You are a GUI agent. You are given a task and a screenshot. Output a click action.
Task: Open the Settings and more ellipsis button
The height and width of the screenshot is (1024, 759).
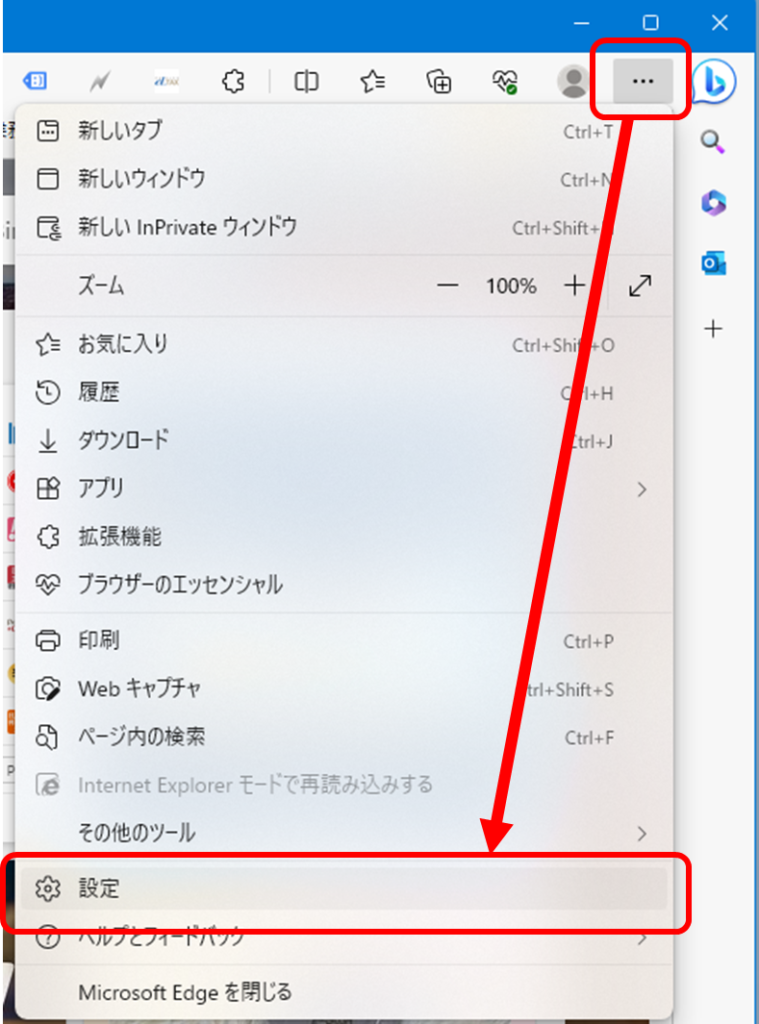pyautogui.click(x=643, y=81)
